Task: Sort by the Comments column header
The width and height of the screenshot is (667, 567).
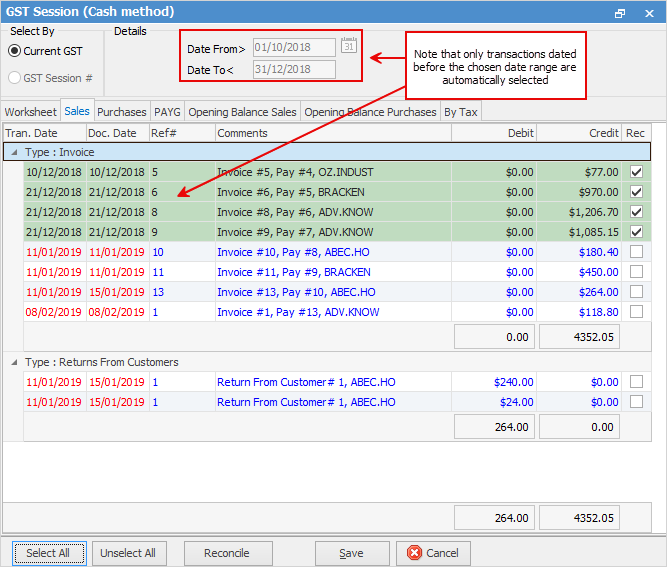Action: (x=333, y=133)
